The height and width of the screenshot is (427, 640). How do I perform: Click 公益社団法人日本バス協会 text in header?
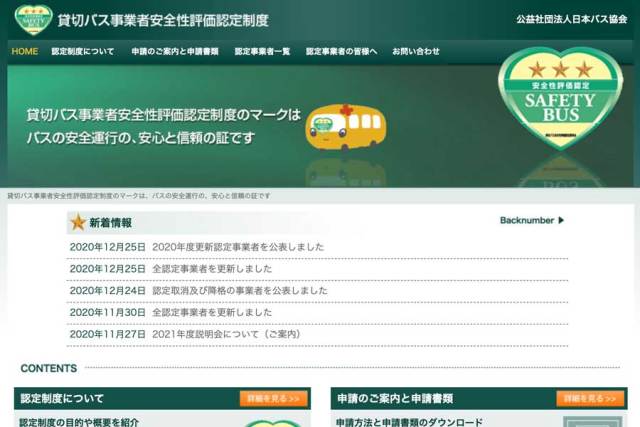571,20
